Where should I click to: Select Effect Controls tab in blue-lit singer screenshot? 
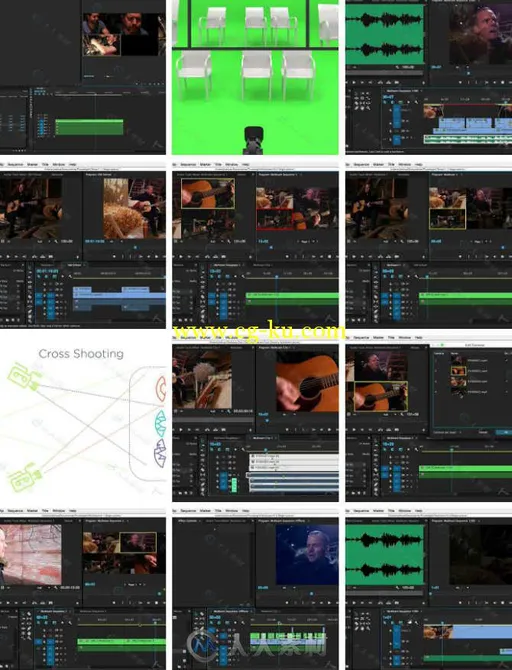tap(187, 521)
